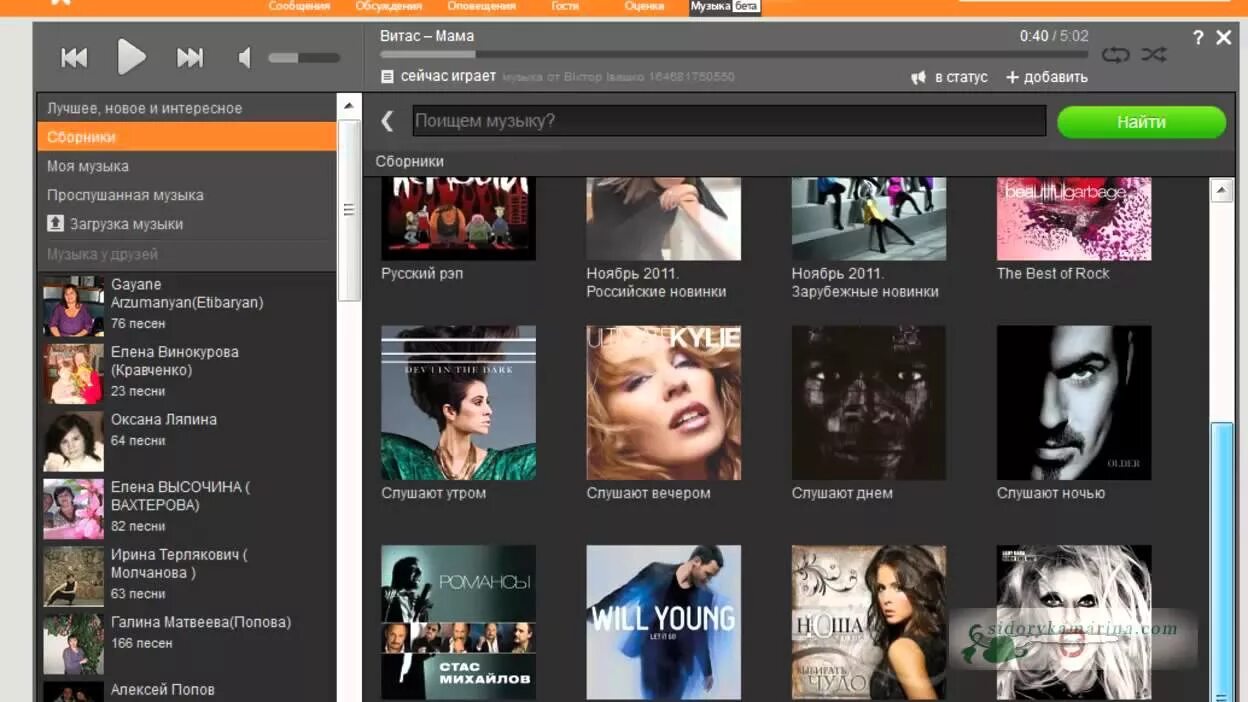Click Елена Винокурова's avatar photo
Viewport: 1248px width, 702px height.
coord(73,374)
